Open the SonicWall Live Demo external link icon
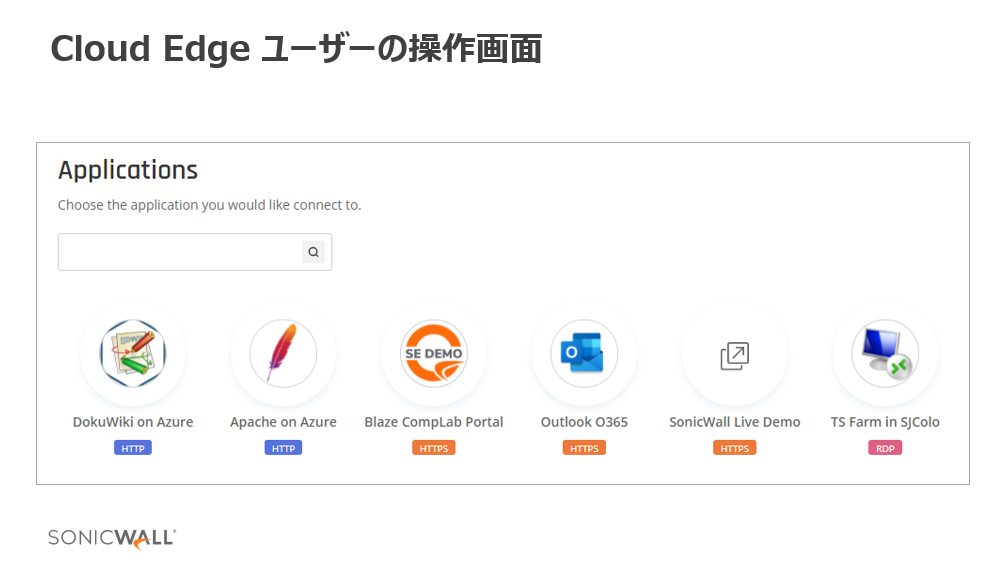This screenshot has height=562, width=1008. click(x=735, y=356)
